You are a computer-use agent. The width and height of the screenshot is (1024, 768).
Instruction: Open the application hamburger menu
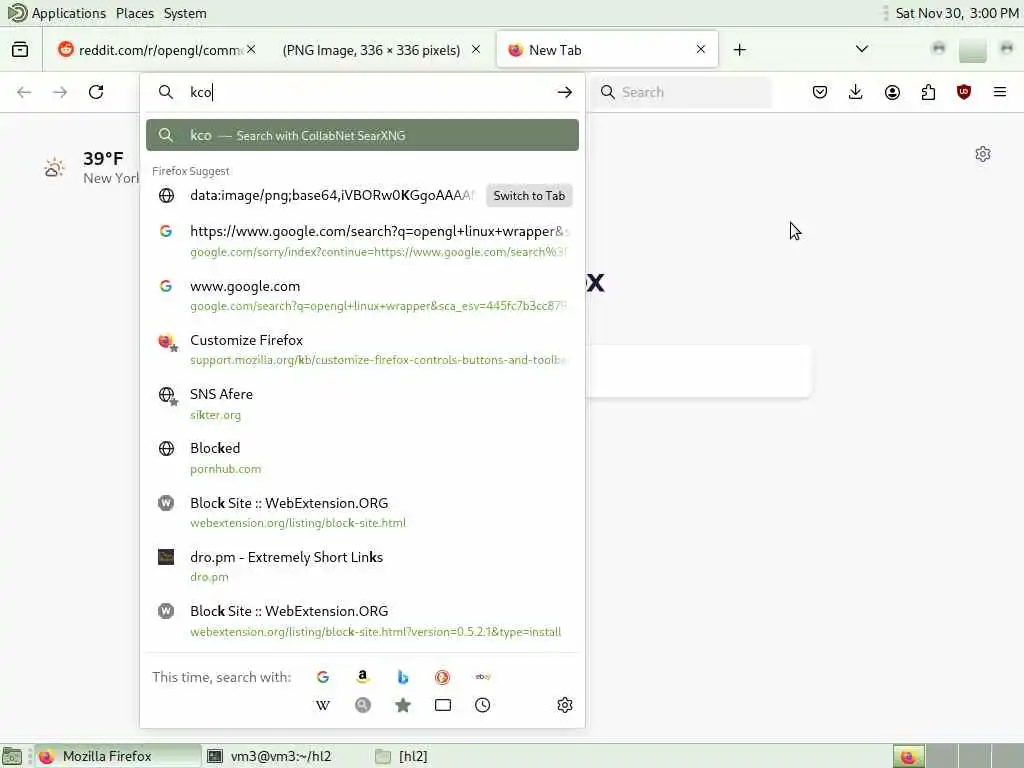(x=1000, y=92)
